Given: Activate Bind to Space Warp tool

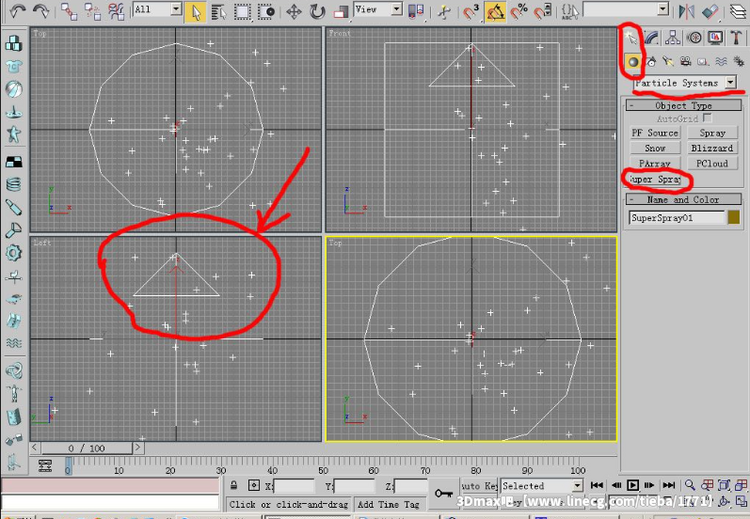Looking at the screenshot, I should (116, 11).
